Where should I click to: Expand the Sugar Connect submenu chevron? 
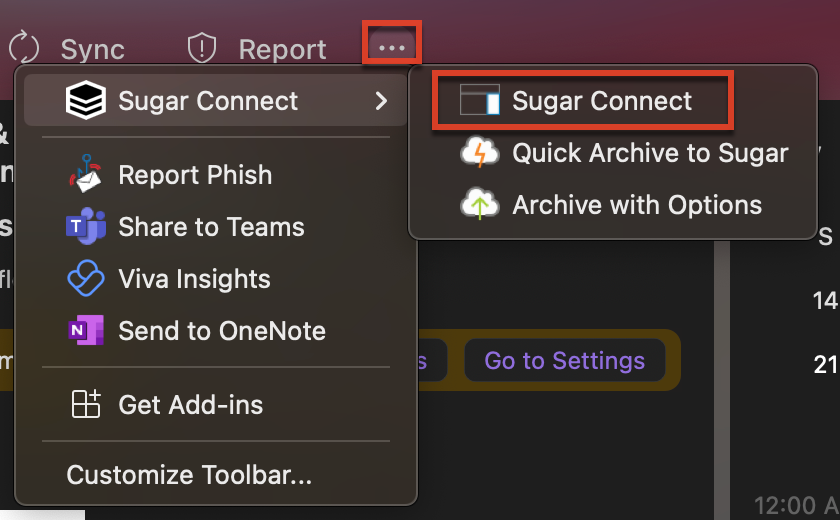(381, 101)
